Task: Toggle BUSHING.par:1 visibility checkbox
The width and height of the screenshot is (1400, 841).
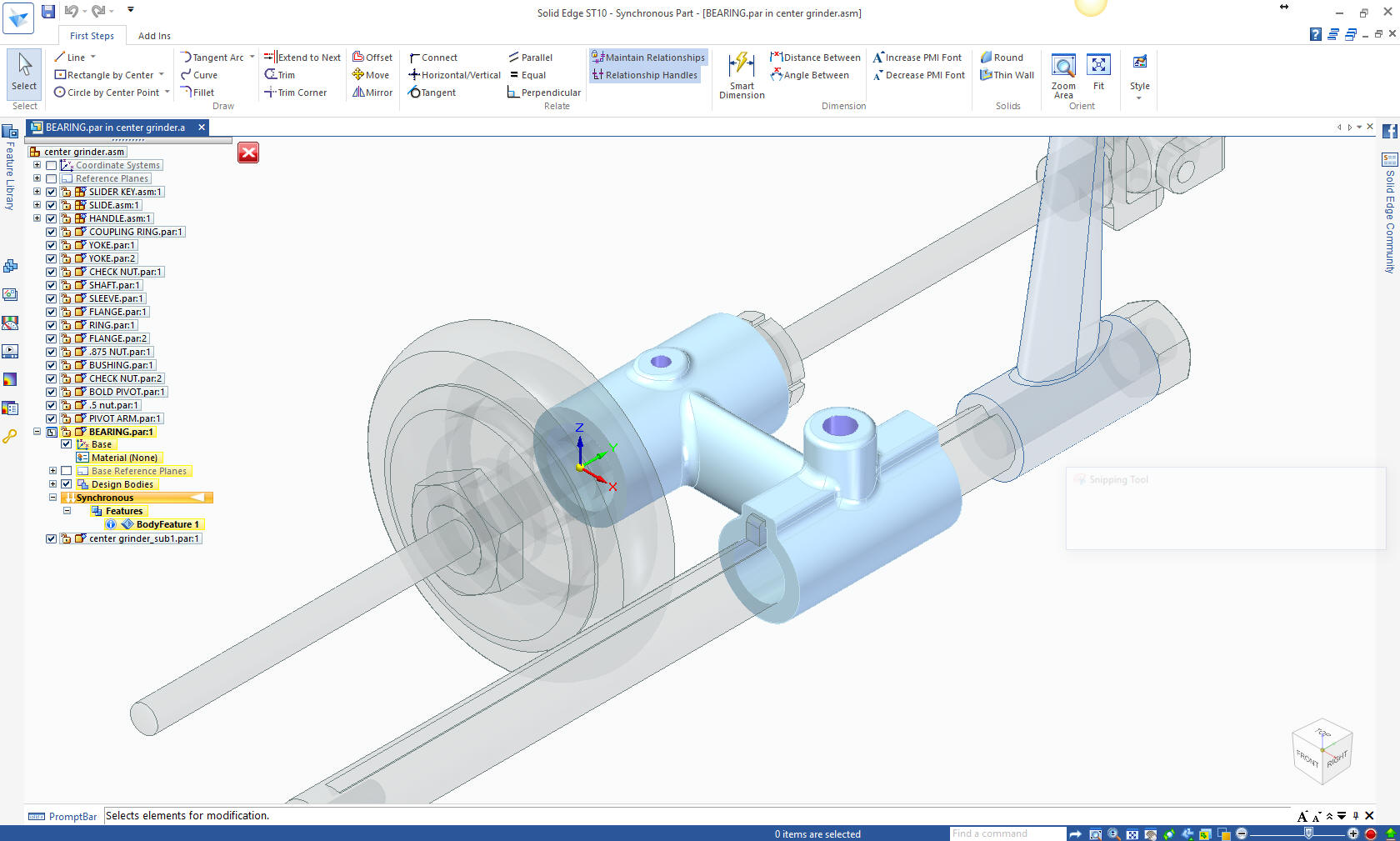Action: click(52, 365)
